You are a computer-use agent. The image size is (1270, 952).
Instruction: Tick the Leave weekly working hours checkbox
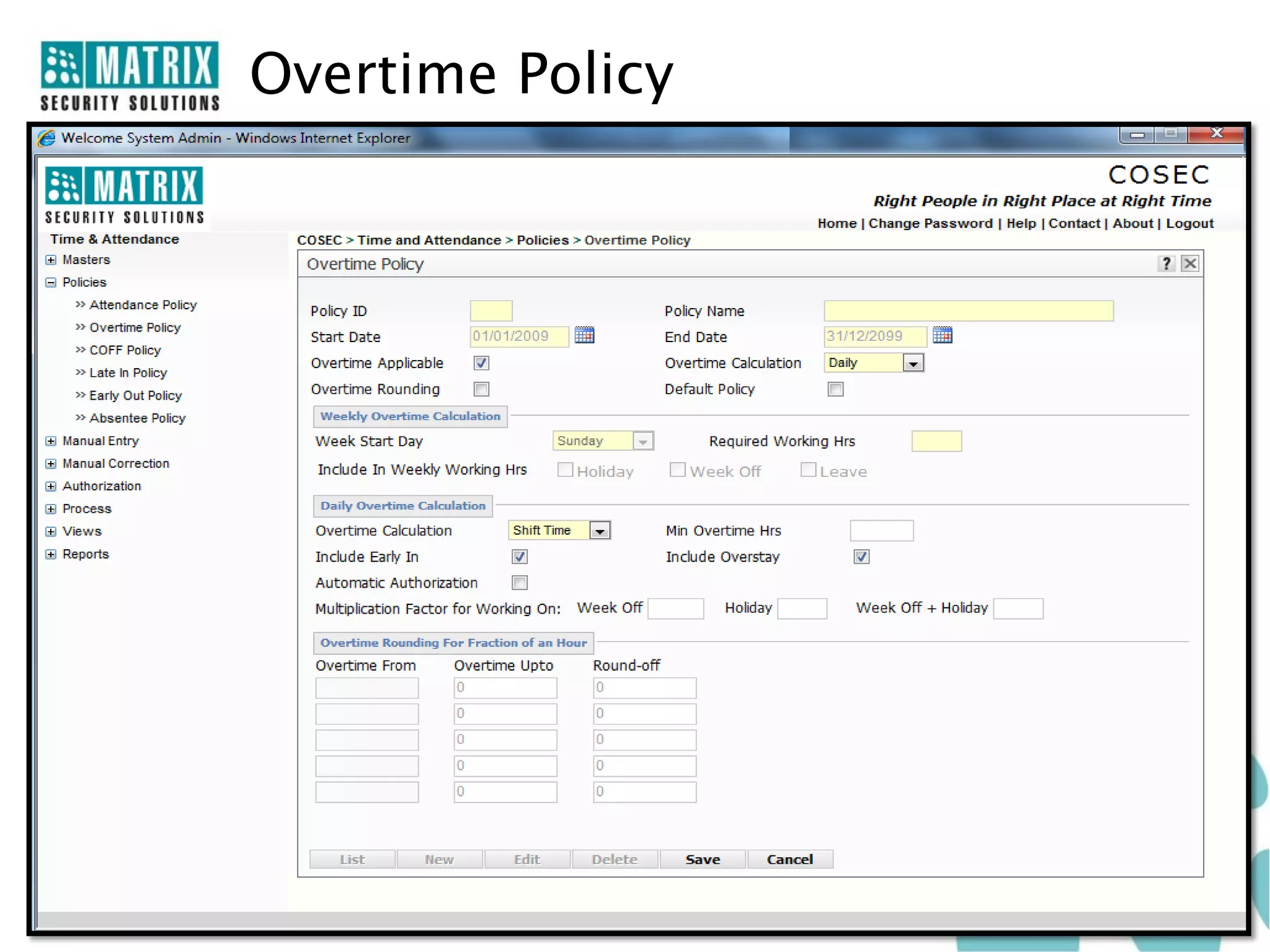(x=808, y=470)
